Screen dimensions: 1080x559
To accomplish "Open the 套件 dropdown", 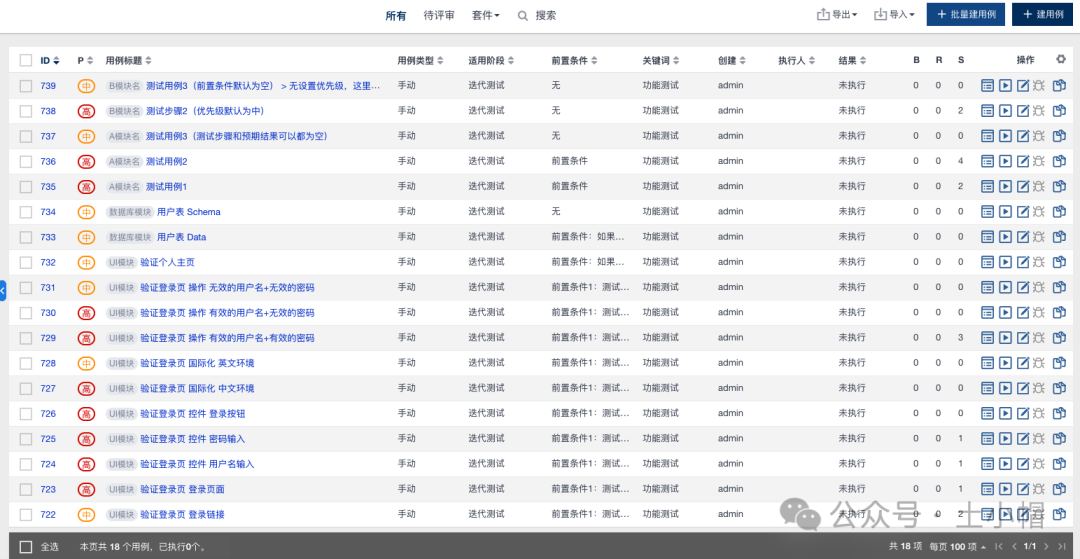I will click(486, 15).
